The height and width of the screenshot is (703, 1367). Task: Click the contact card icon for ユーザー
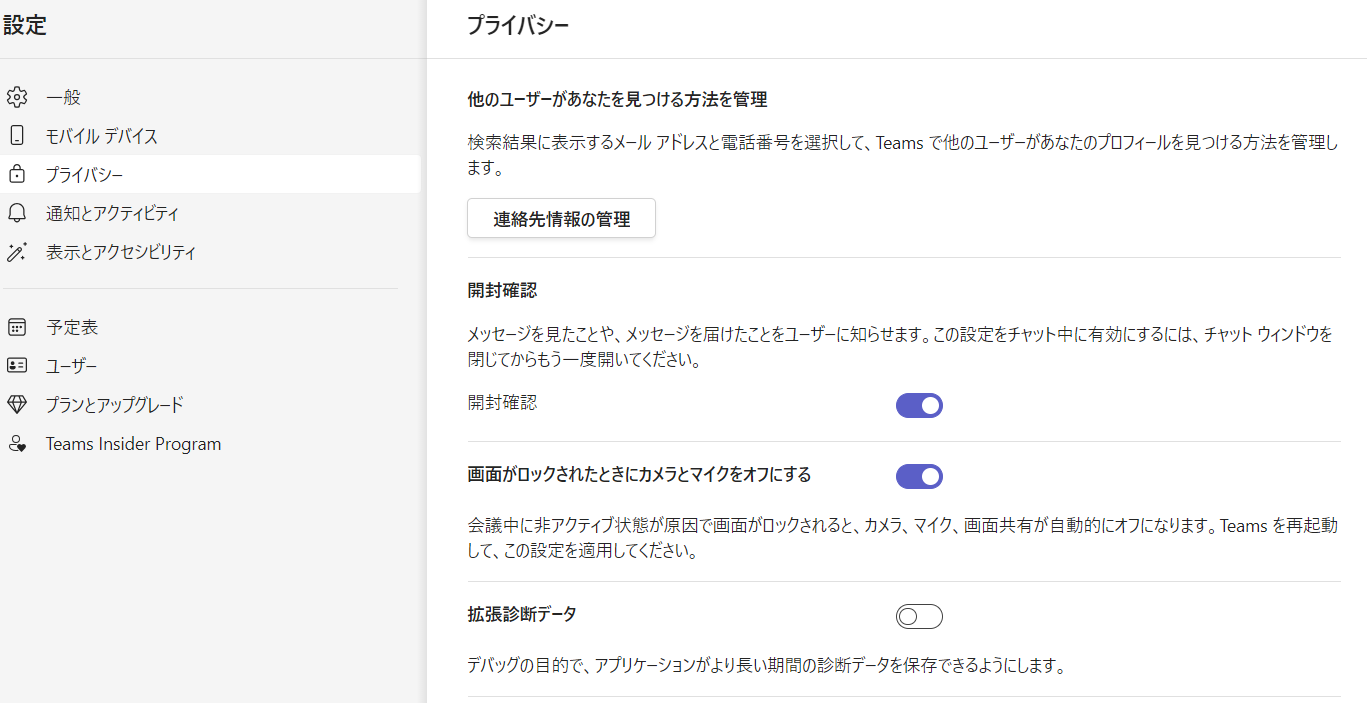(x=16, y=366)
